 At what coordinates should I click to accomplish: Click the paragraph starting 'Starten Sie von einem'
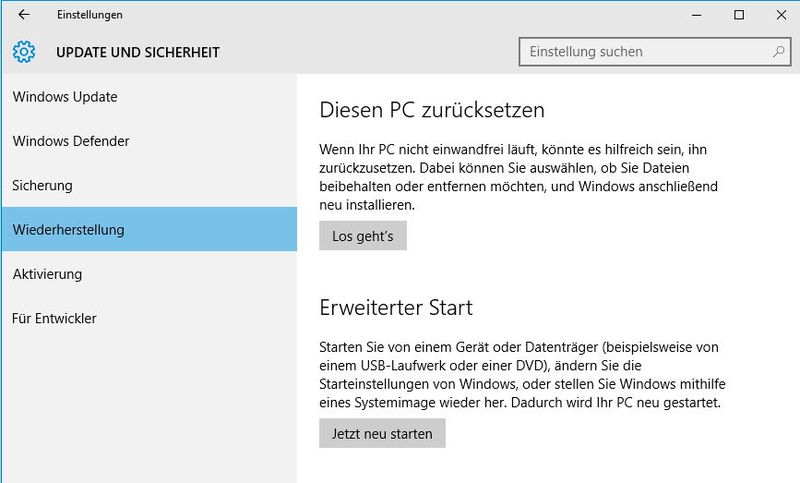pos(522,375)
